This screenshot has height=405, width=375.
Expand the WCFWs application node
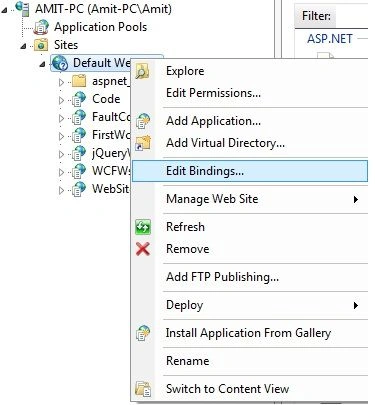coord(61,172)
